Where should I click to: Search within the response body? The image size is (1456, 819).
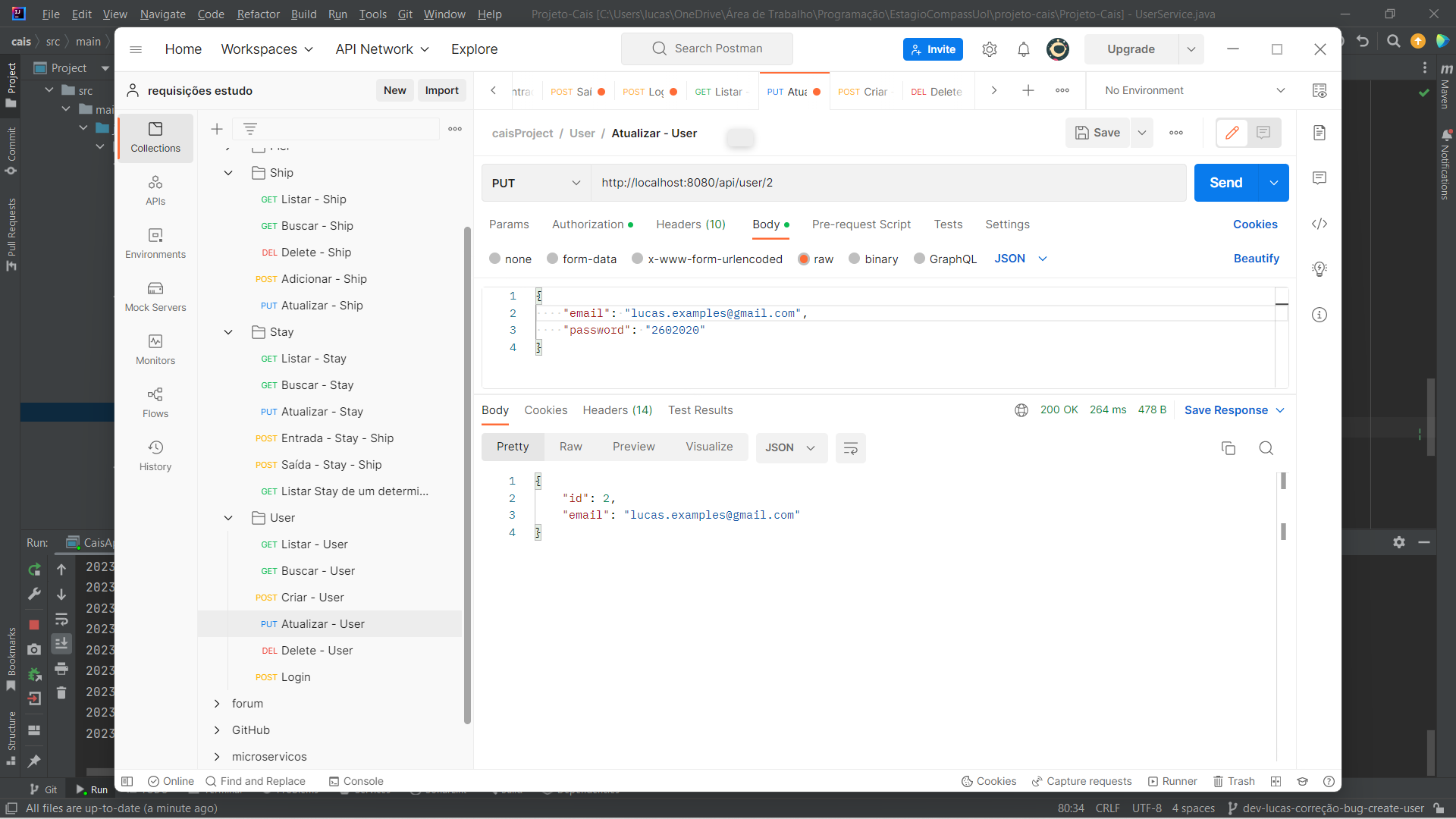click(x=1266, y=448)
